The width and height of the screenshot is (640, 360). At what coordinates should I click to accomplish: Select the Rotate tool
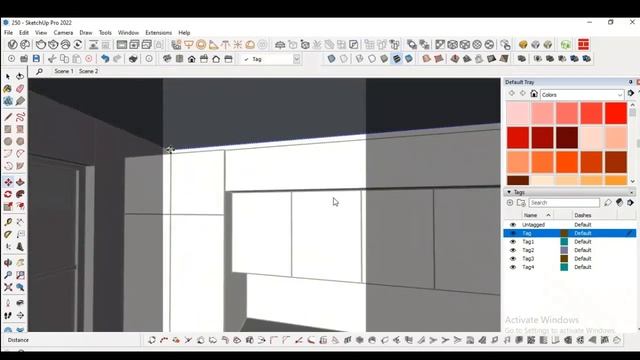[x=8, y=194]
